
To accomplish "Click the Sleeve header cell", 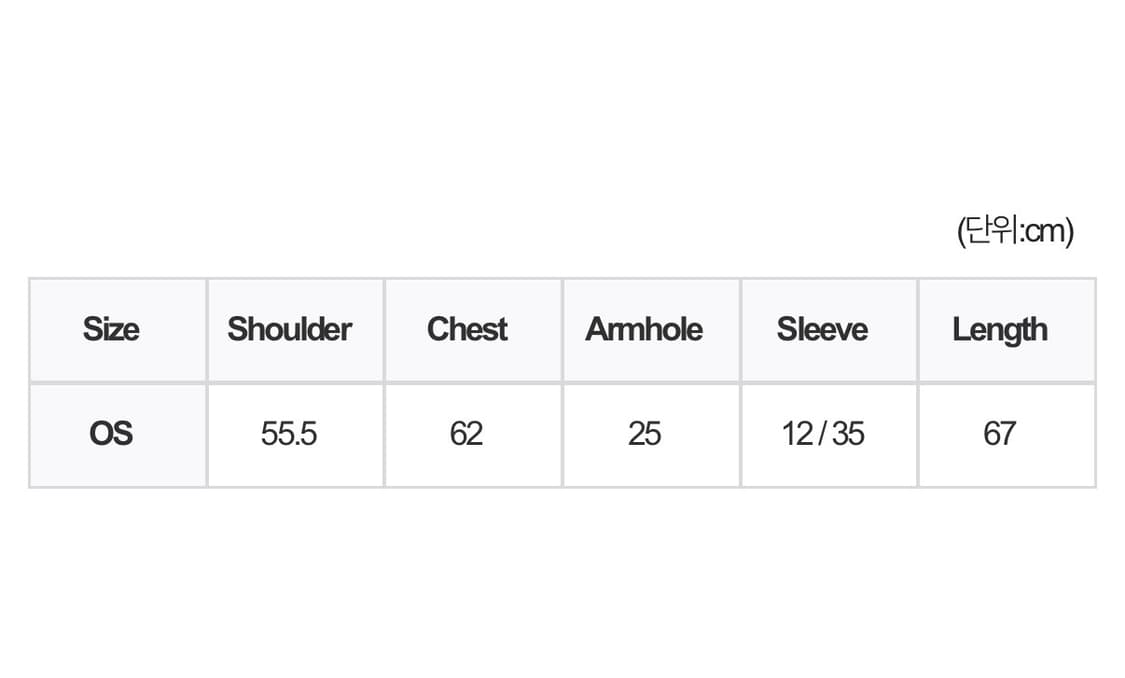I will coord(822,330).
